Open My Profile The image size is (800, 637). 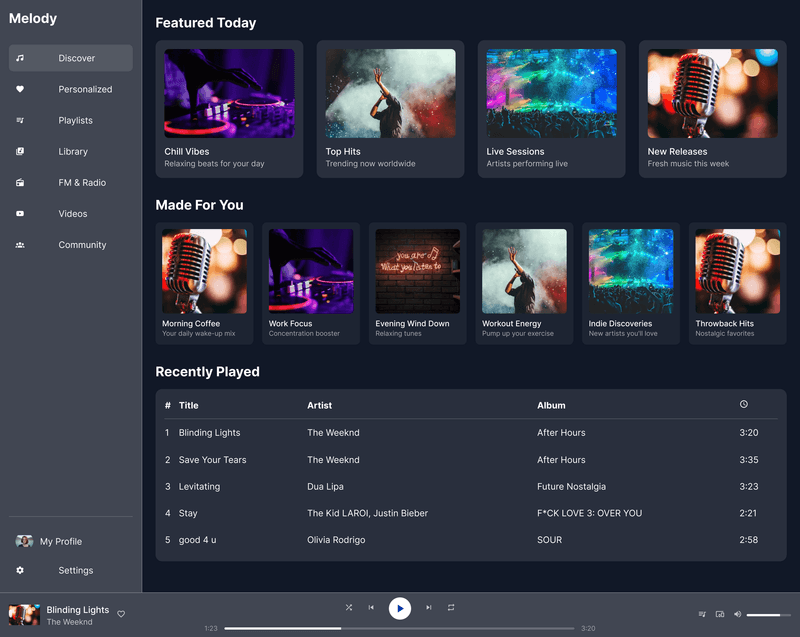[61, 541]
